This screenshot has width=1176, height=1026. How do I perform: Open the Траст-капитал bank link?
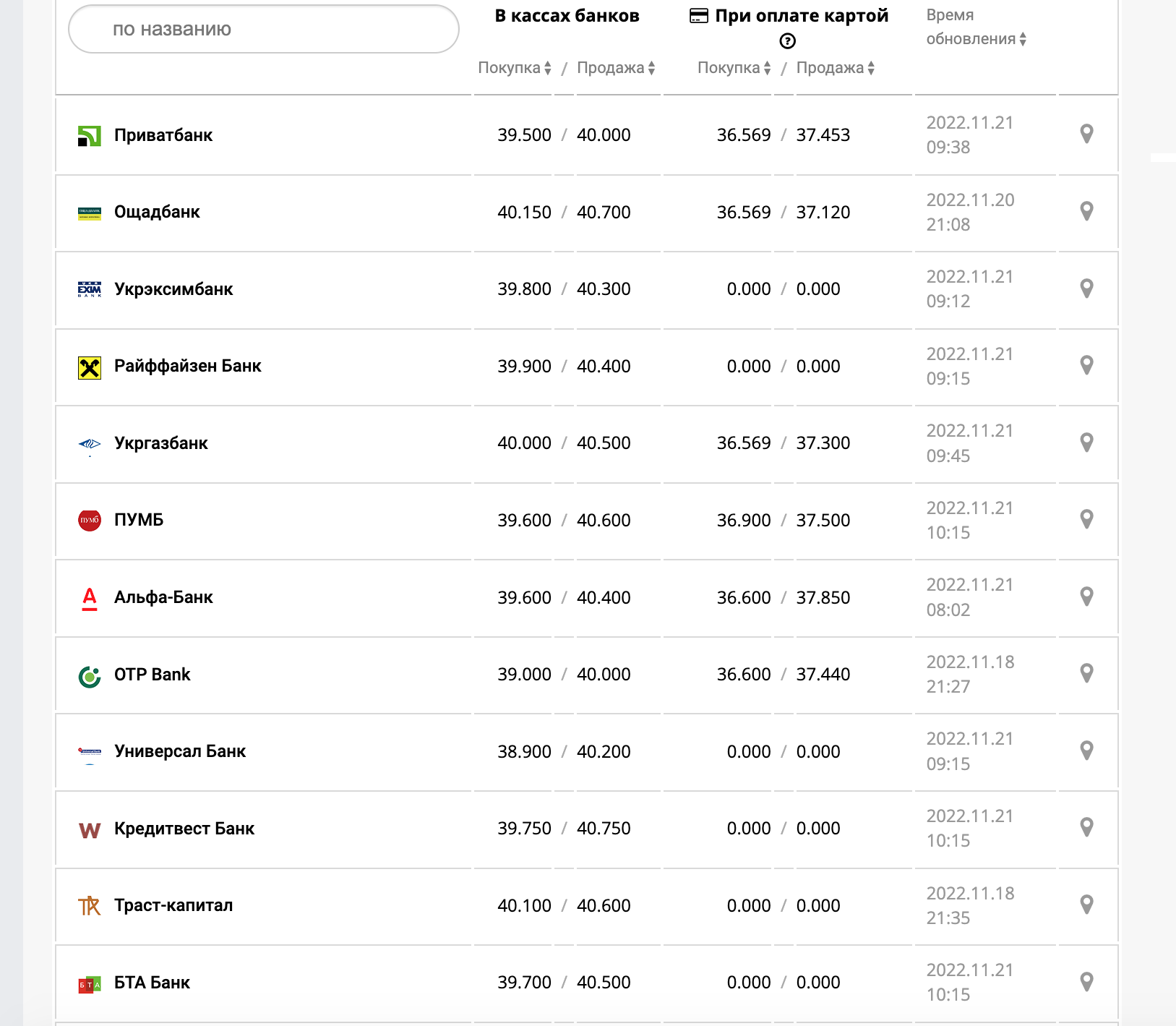173,905
